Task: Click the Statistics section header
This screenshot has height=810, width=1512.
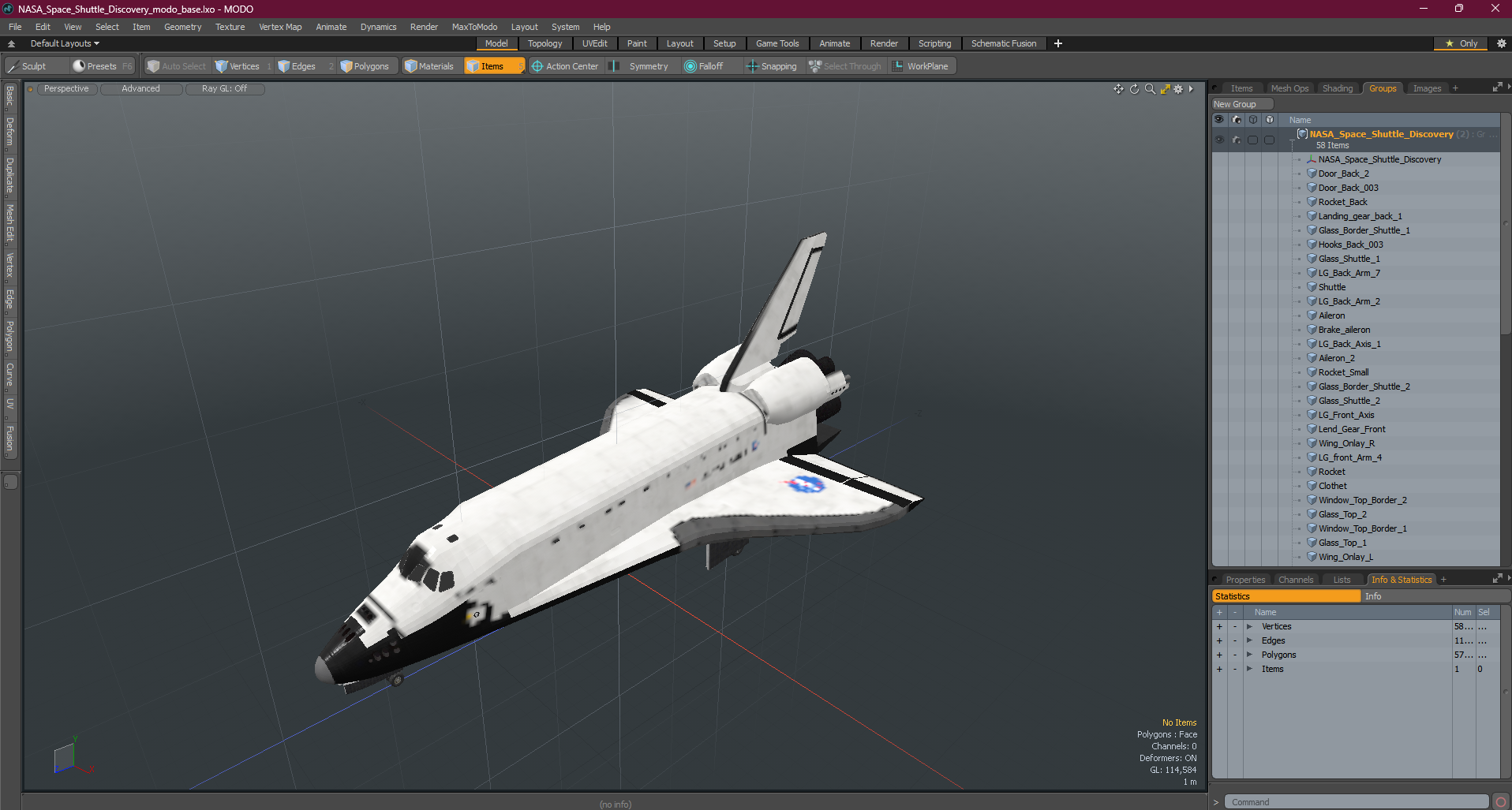Action: tap(1286, 596)
